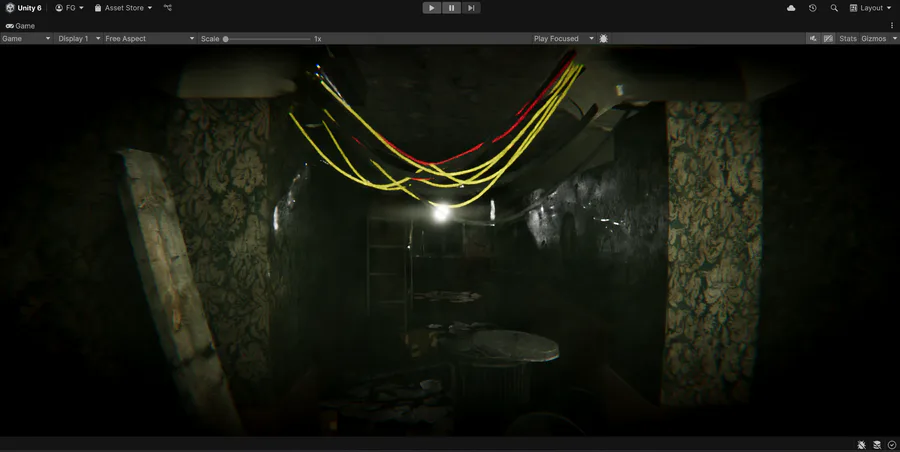This screenshot has width=900, height=452.
Task: Open the Free Aspect ratio dropdown
Action: coord(149,38)
